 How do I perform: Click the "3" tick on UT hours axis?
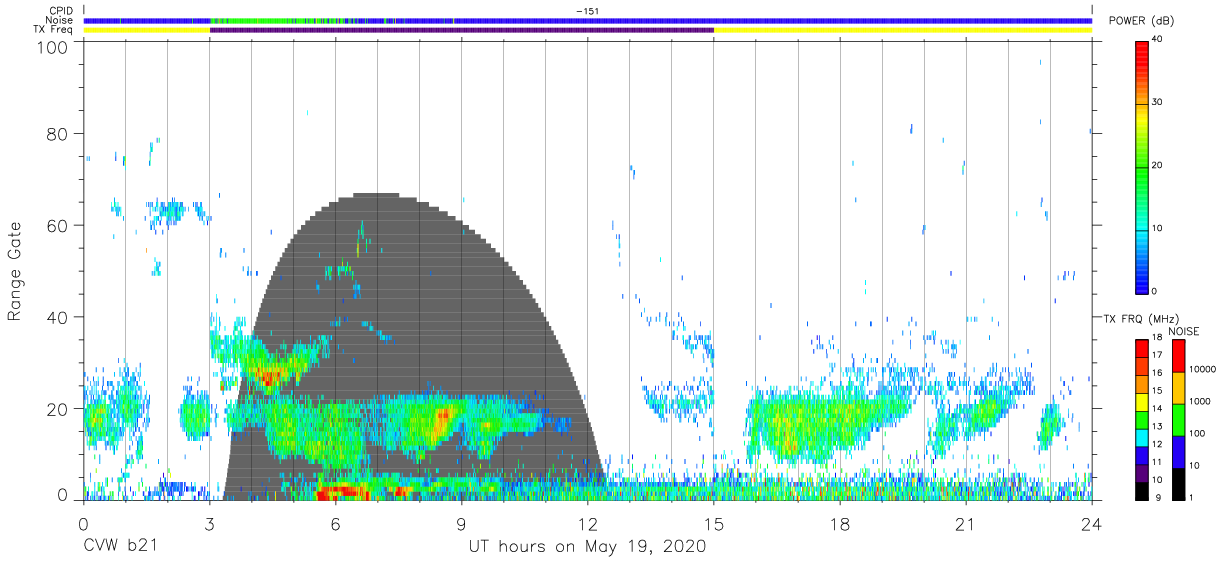209,525
